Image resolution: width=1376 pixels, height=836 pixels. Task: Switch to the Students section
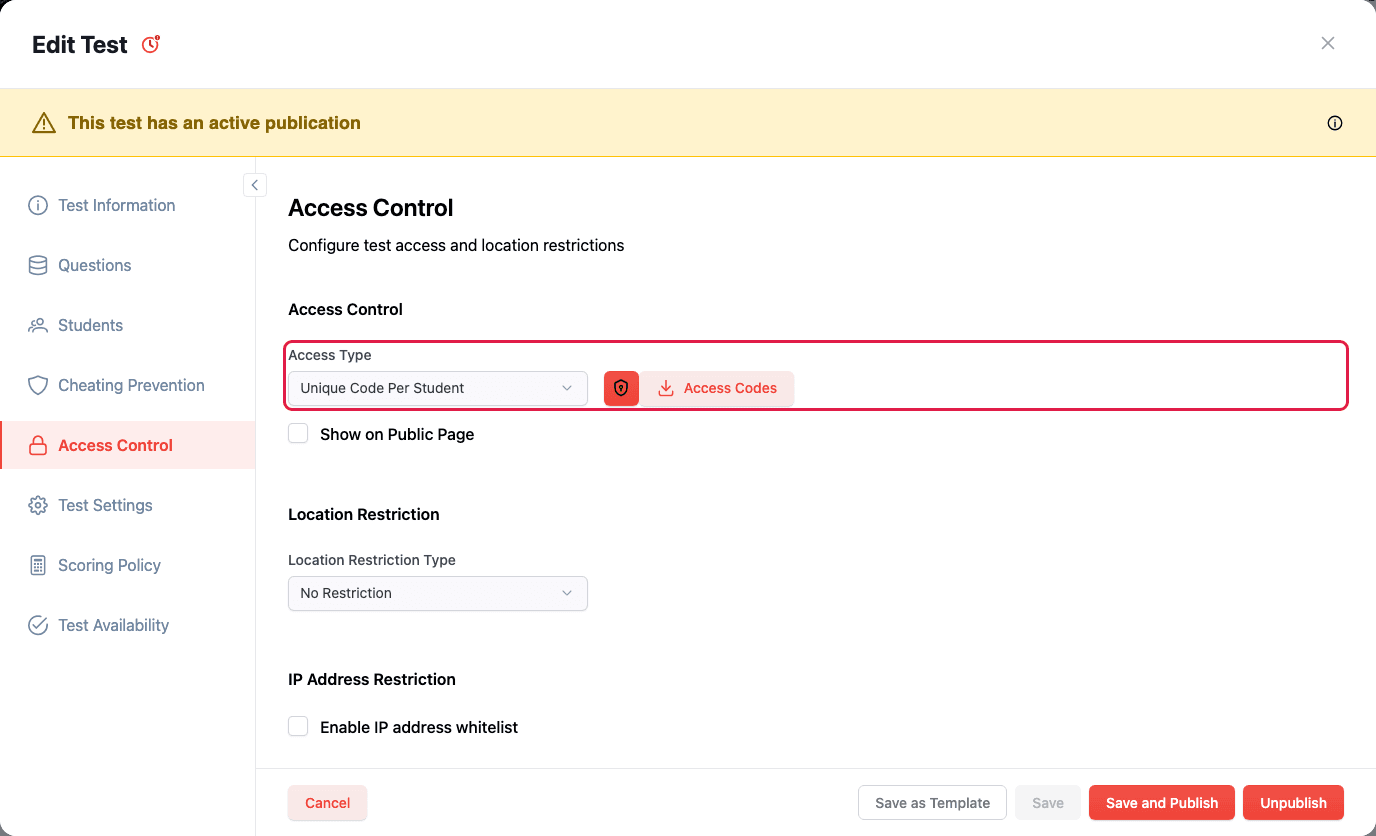tap(128, 325)
